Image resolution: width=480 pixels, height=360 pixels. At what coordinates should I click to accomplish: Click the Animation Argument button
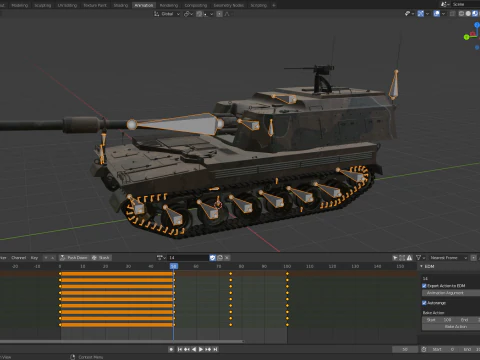(451, 293)
